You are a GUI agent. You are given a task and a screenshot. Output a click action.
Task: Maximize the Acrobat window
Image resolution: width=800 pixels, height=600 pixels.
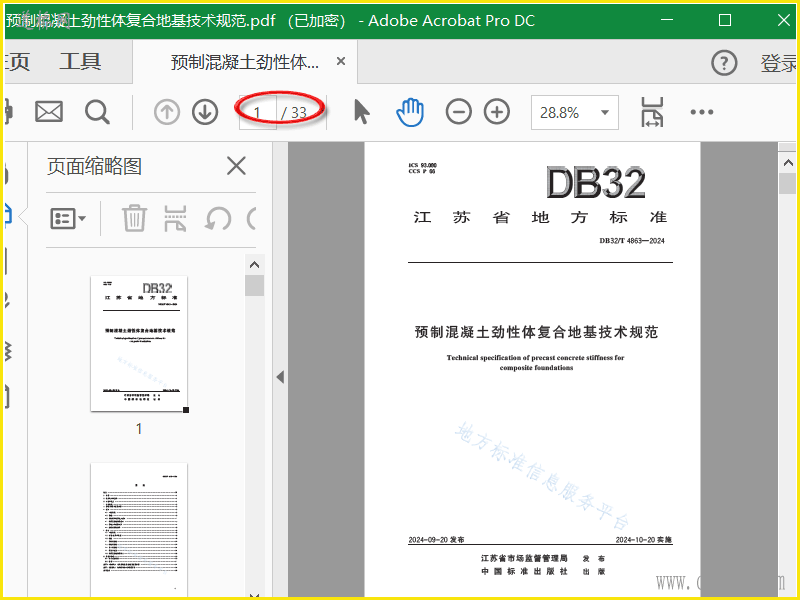click(724, 20)
